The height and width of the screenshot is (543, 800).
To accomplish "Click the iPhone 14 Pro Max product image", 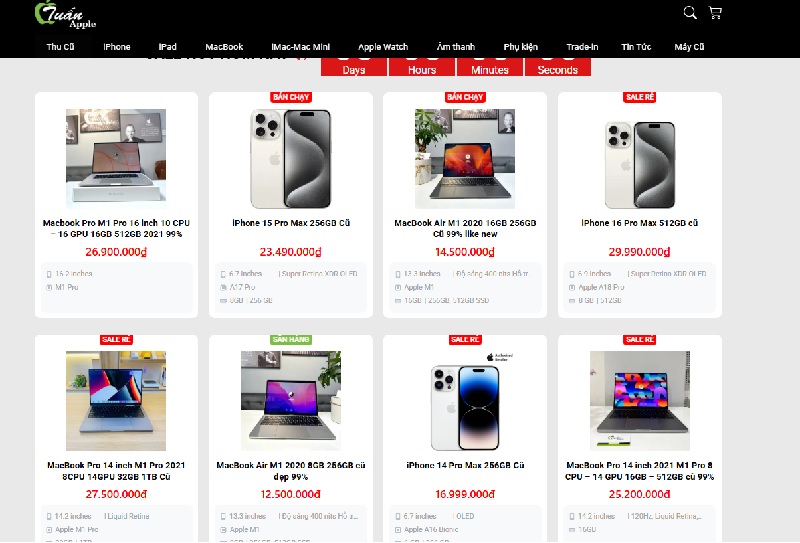I will pyautogui.click(x=465, y=401).
